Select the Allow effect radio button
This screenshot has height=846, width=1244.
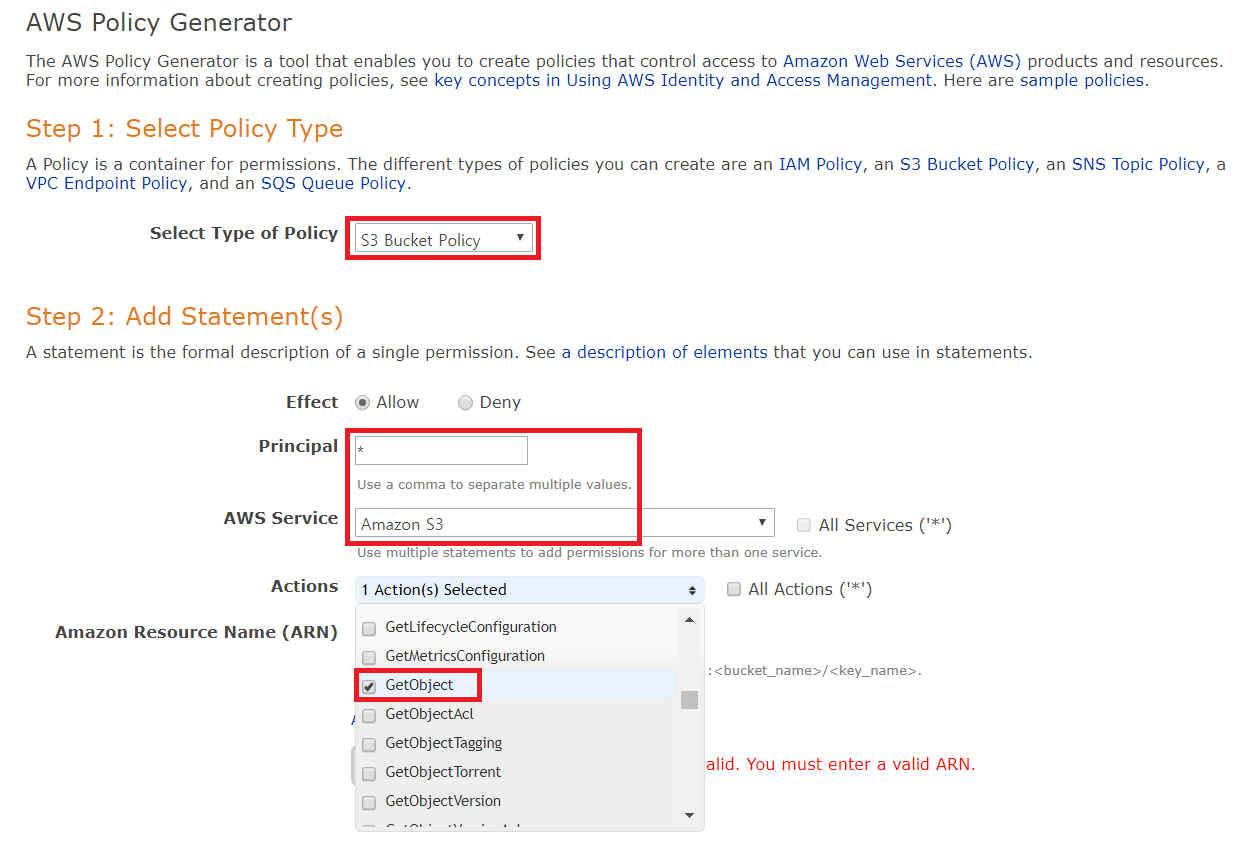coord(363,402)
